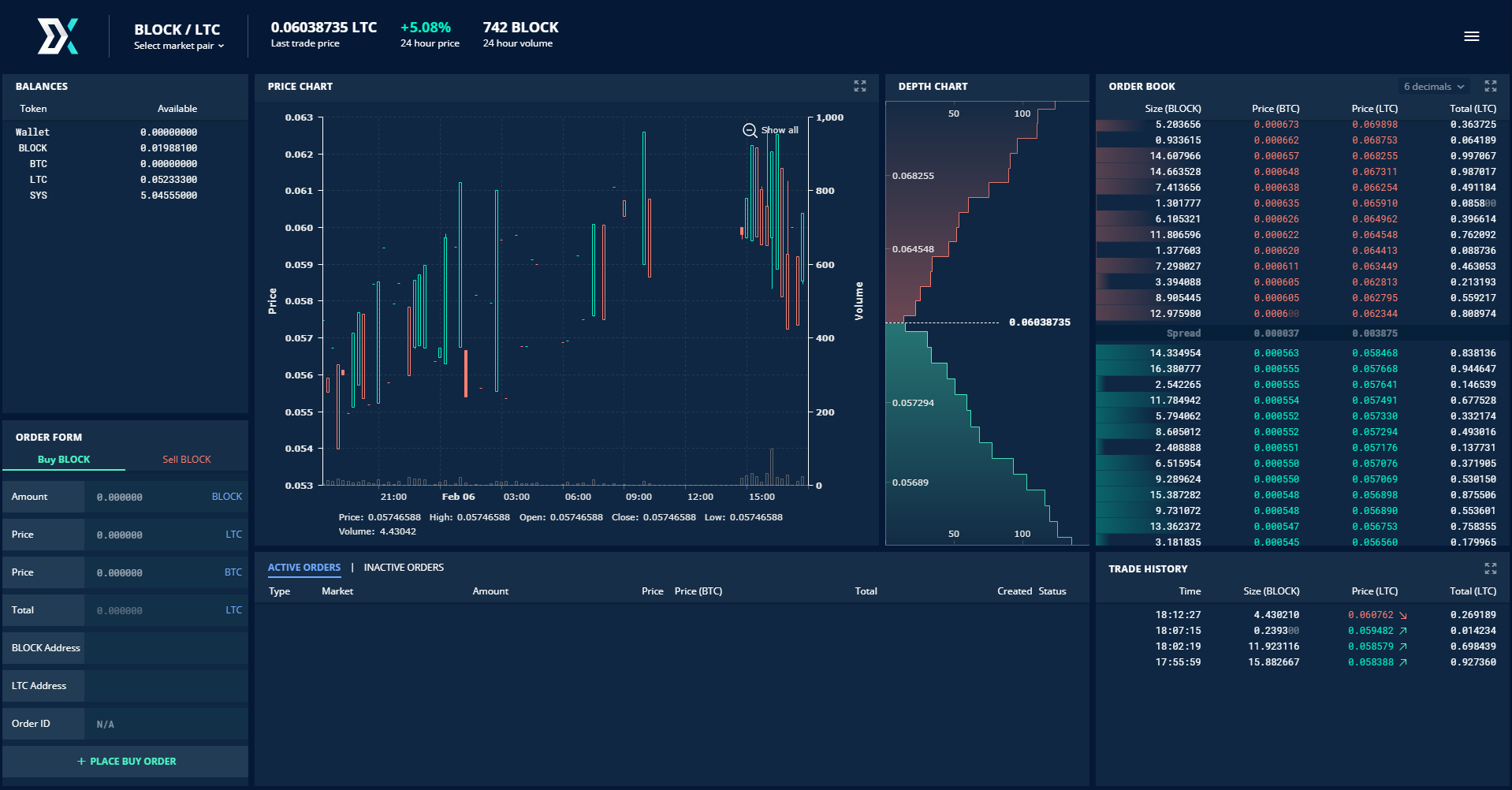Click the Place Buy Order button
The image size is (1512, 790).
pyautogui.click(x=125, y=762)
